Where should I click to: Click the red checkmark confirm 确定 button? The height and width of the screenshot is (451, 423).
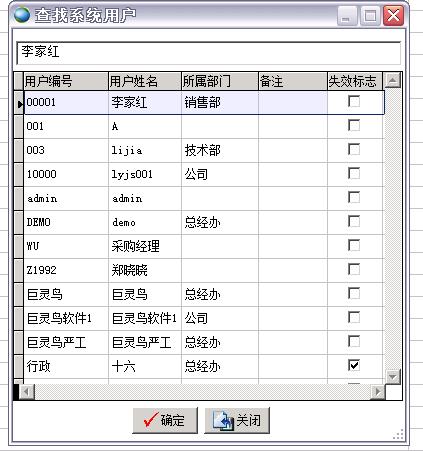pos(165,420)
